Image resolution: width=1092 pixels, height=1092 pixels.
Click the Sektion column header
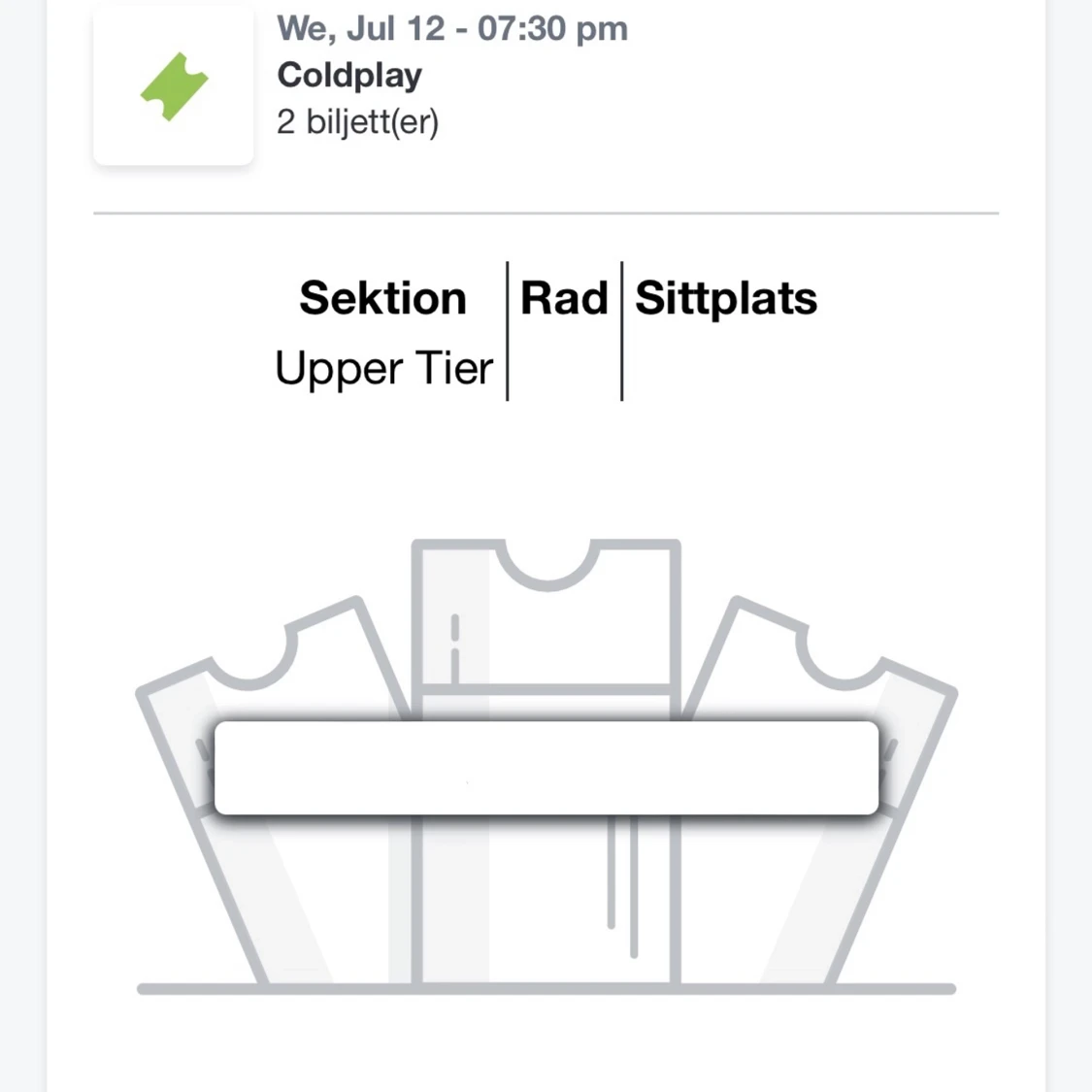click(382, 298)
